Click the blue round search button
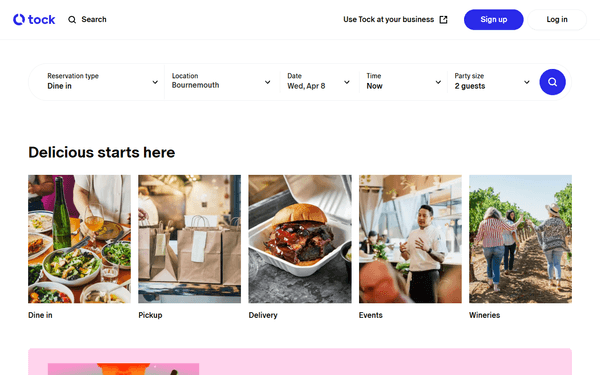The width and height of the screenshot is (600, 375). (x=552, y=82)
